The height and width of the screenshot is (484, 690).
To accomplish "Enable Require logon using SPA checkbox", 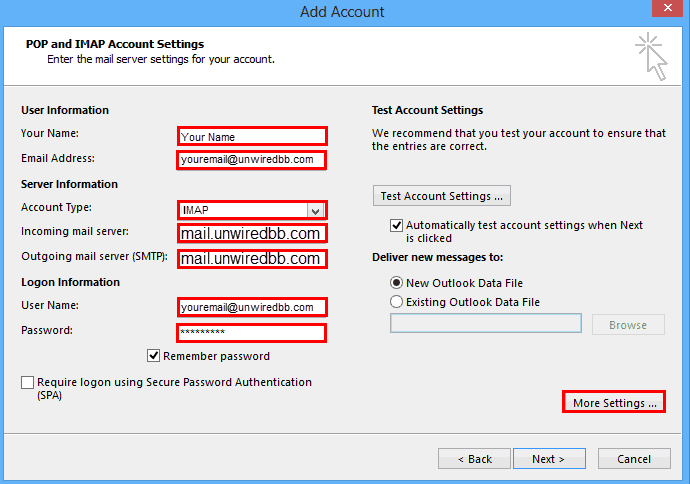I will click(x=27, y=382).
